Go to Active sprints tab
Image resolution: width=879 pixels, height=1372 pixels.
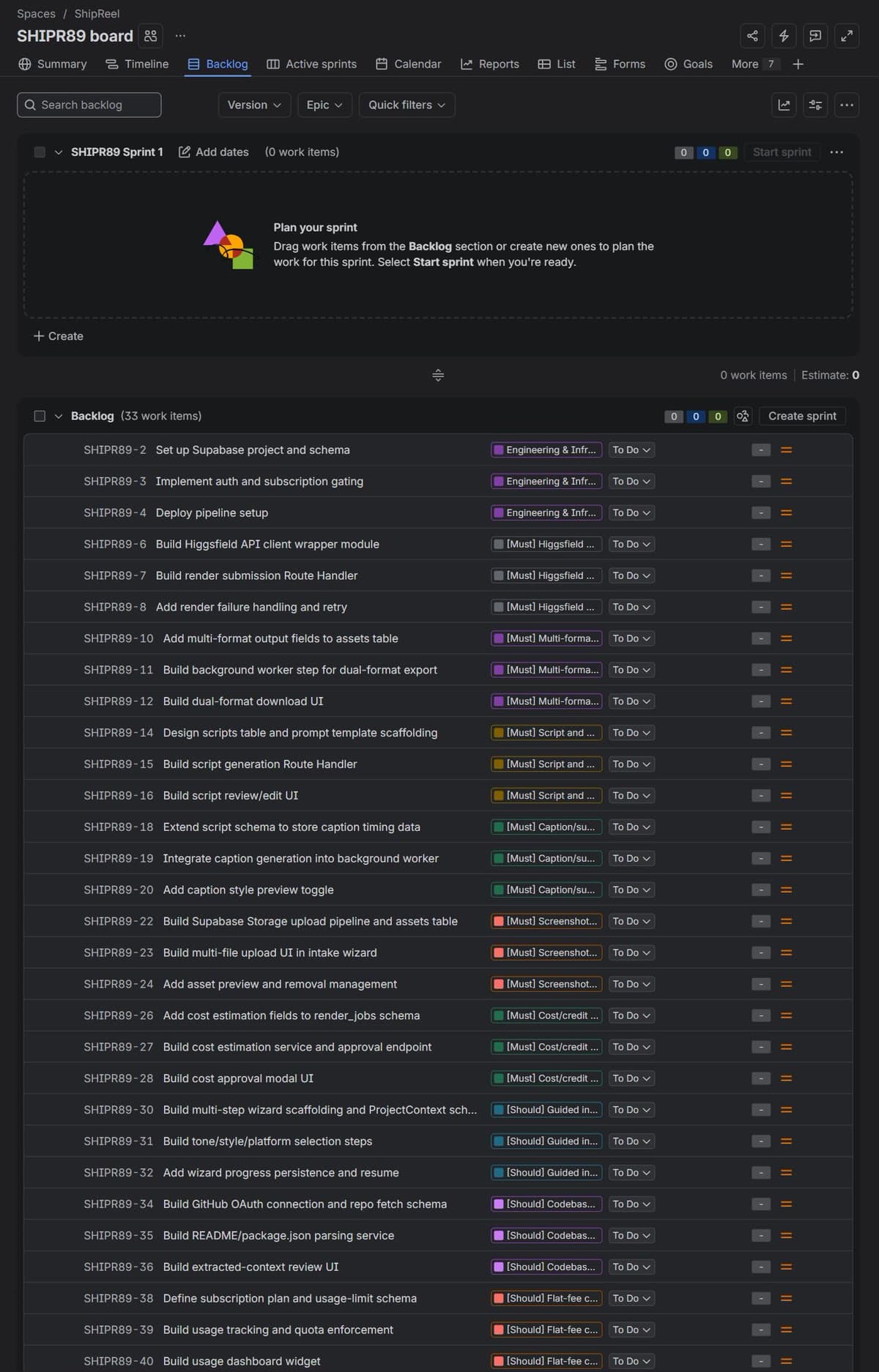click(312, 64)
